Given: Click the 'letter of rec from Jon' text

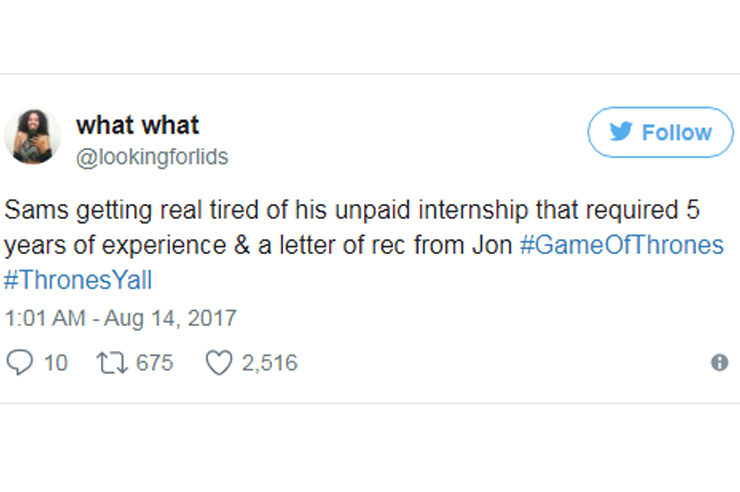Looking at the screenshot, I should point(400,245).
